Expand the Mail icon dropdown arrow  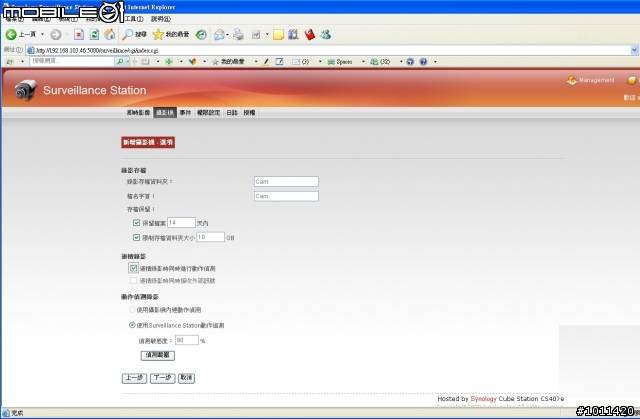click(x=227, y=35)
